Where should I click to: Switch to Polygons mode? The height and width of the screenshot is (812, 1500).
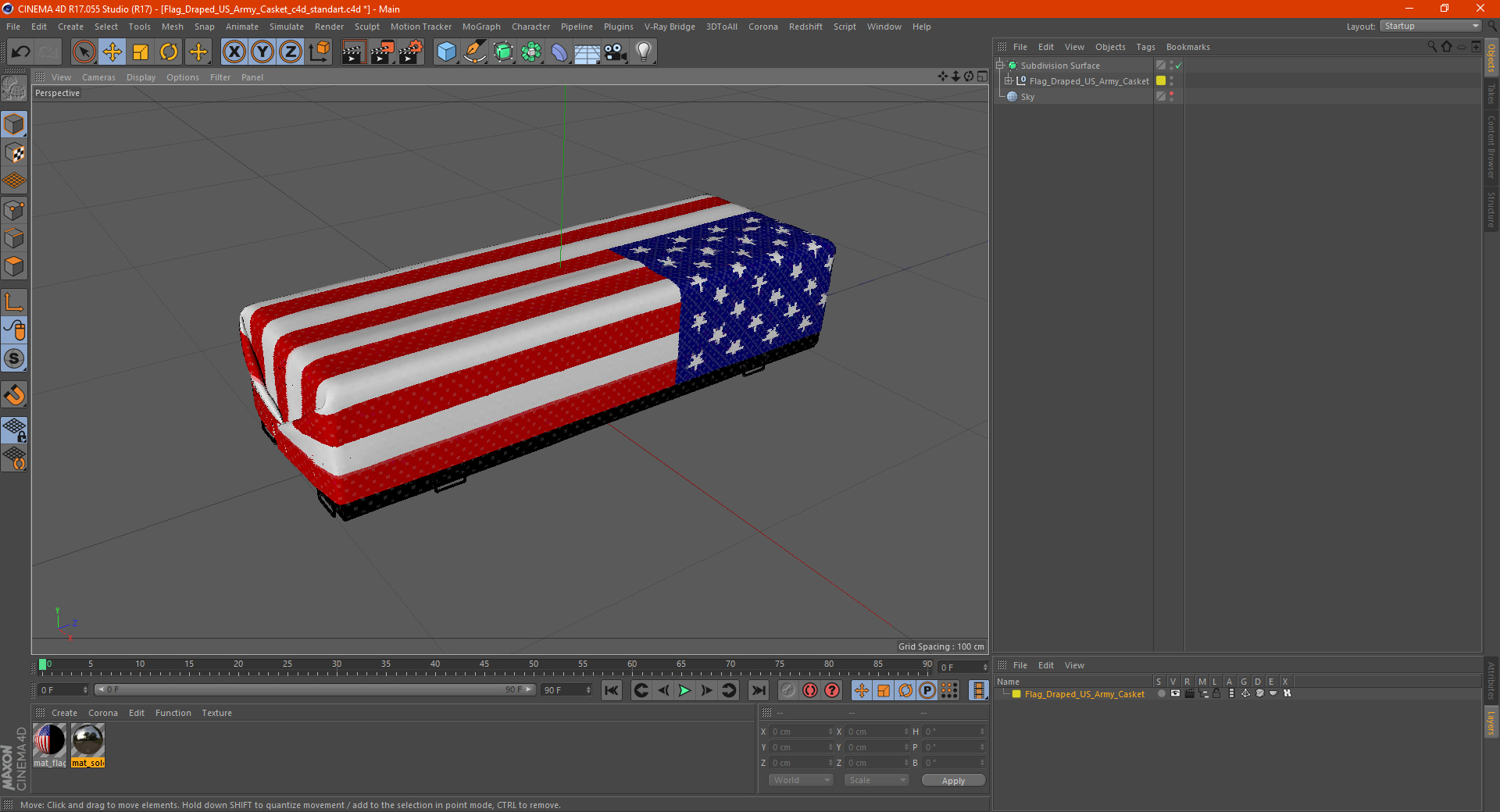click(x=14, y=266)
